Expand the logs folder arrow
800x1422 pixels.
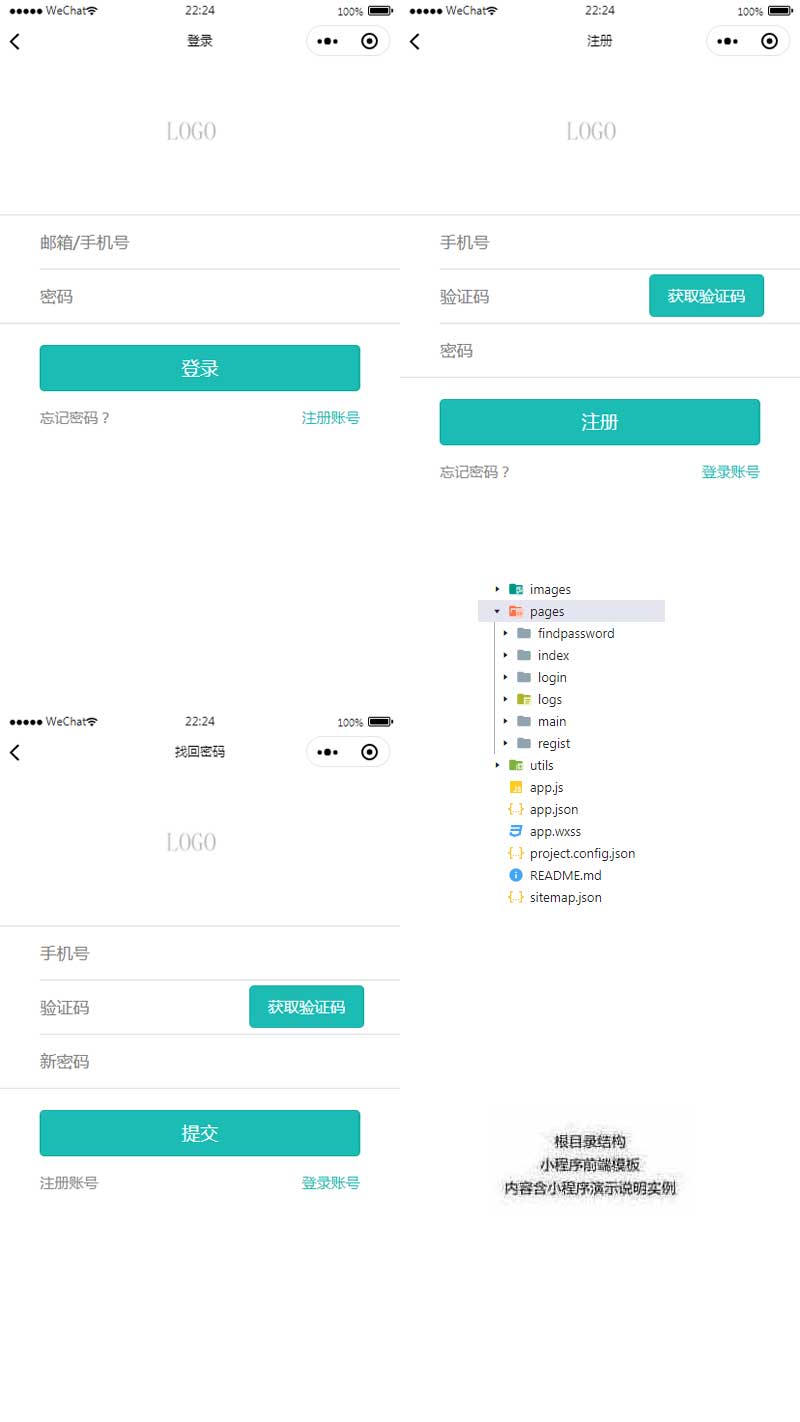coord(505,699)
